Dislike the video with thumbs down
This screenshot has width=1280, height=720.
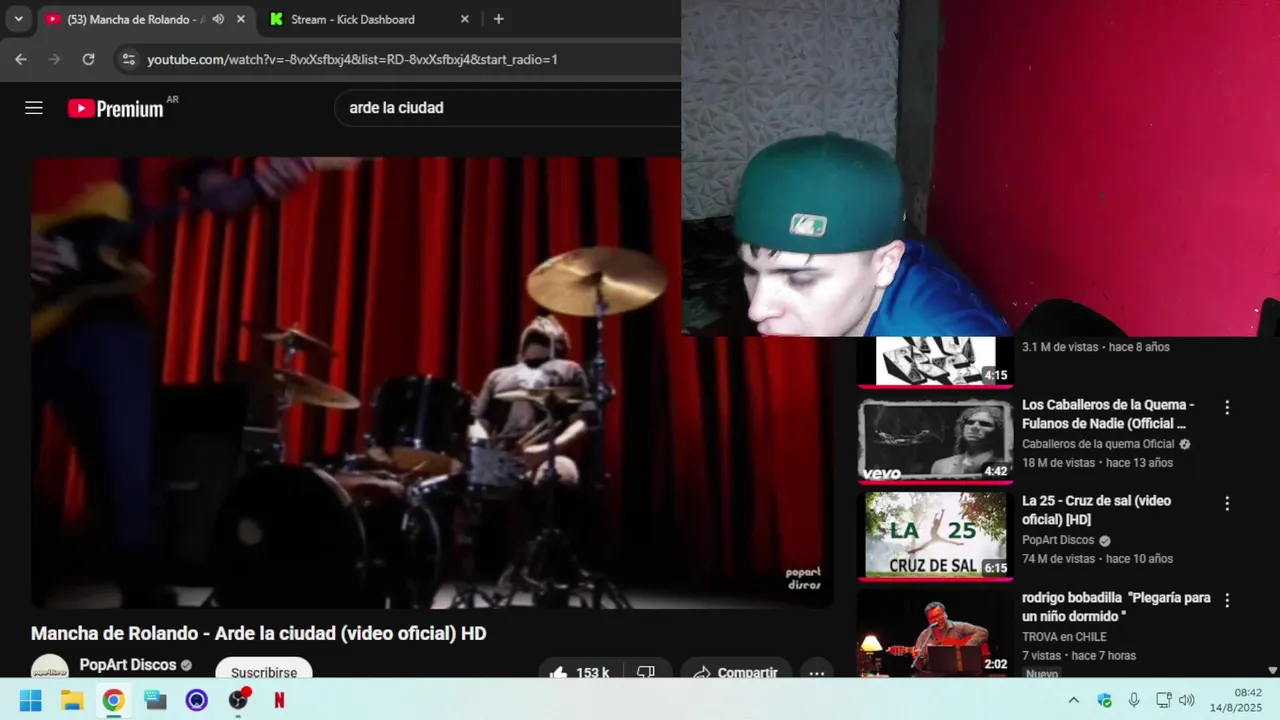point(647,670)
